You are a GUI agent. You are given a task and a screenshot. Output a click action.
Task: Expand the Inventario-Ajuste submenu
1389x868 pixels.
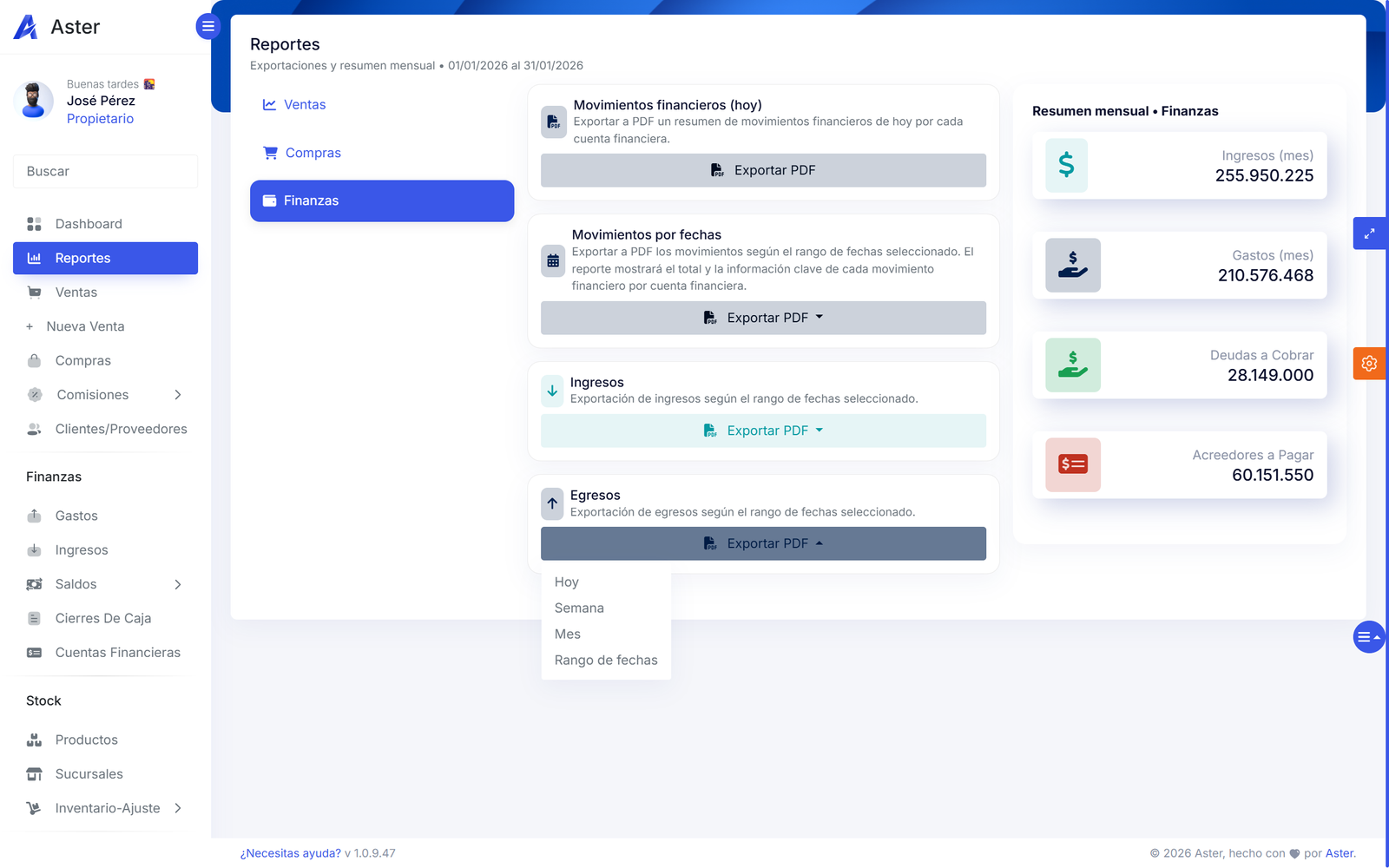pos(178,808)
